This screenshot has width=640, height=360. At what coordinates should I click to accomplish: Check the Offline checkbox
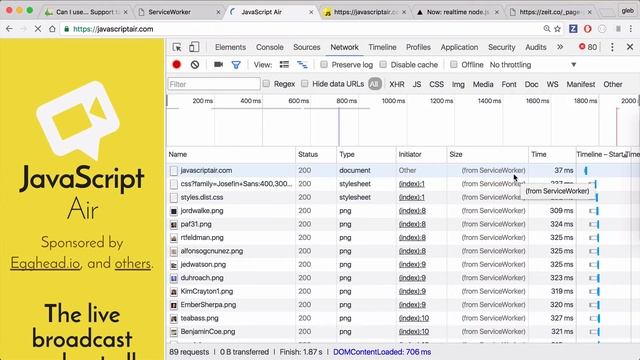pyautogui.click(x=453, y=64)
